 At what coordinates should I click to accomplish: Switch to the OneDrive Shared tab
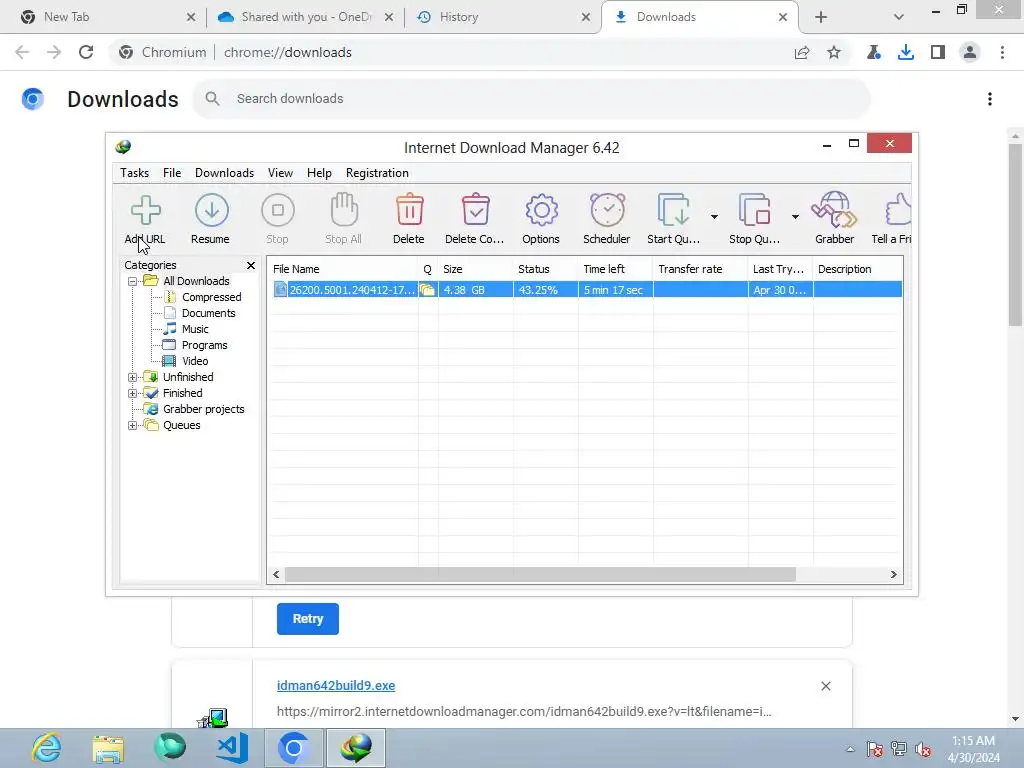click(304, 17)
